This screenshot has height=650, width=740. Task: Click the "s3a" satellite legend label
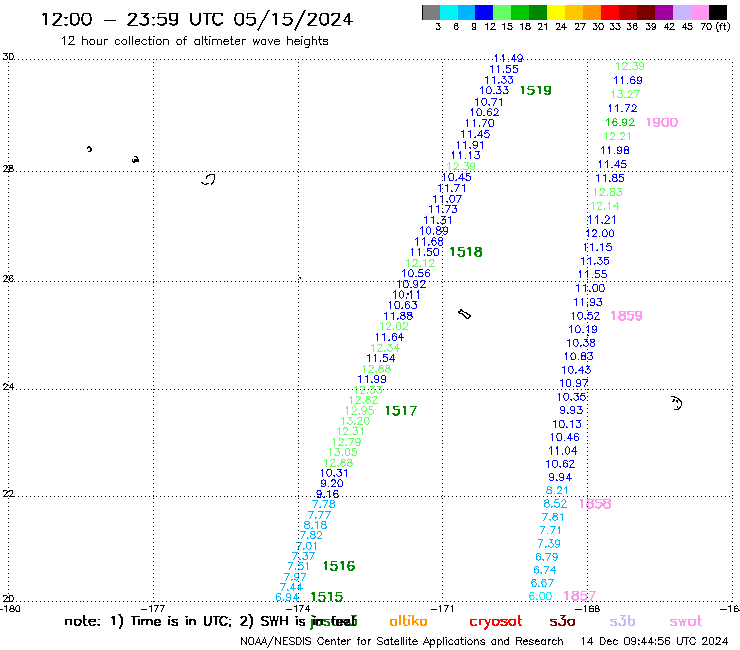tap(562, 621)
